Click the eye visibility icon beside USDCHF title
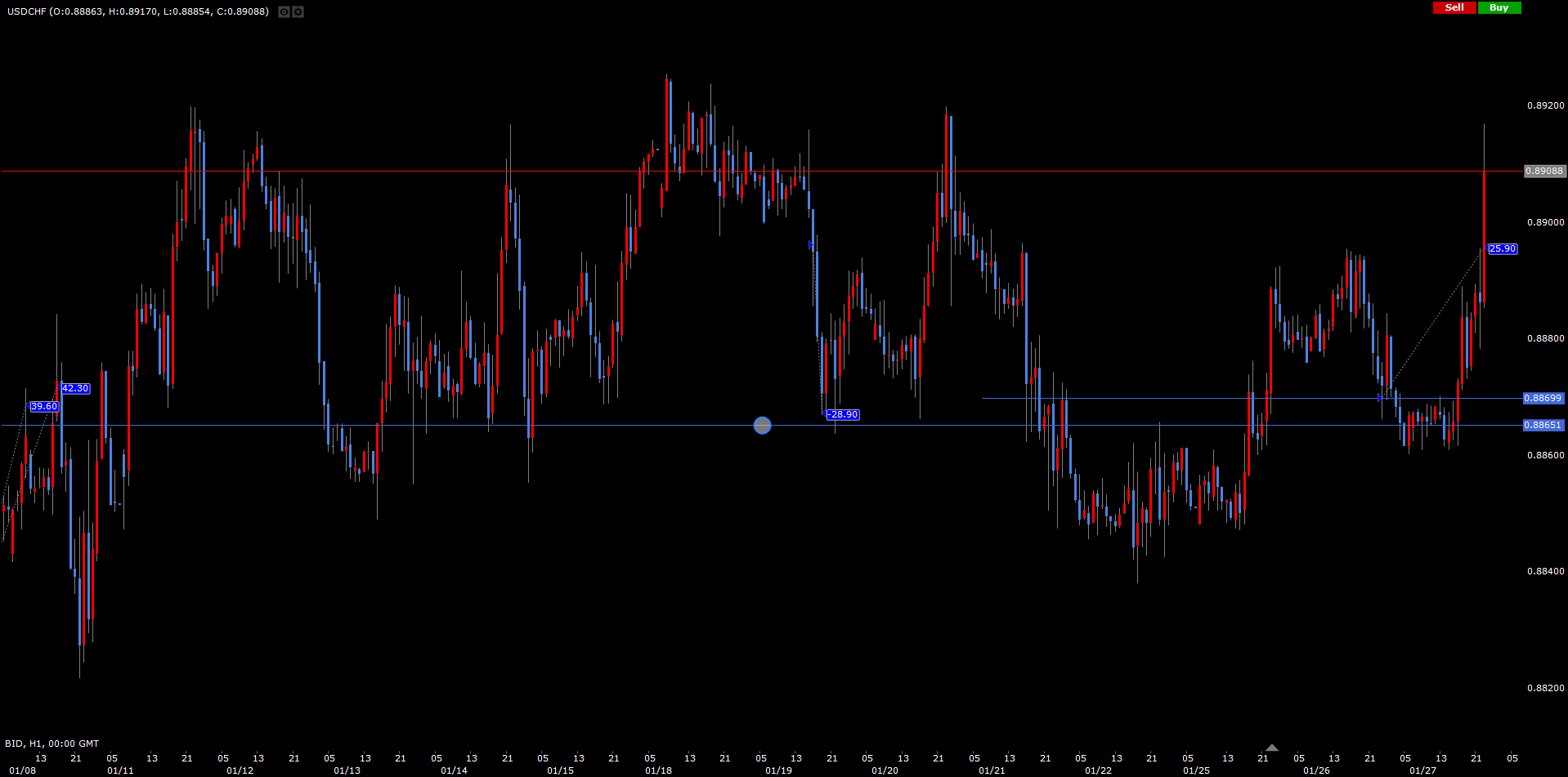The height and width of the screenshot is (777, 1568). coord(284,11)
